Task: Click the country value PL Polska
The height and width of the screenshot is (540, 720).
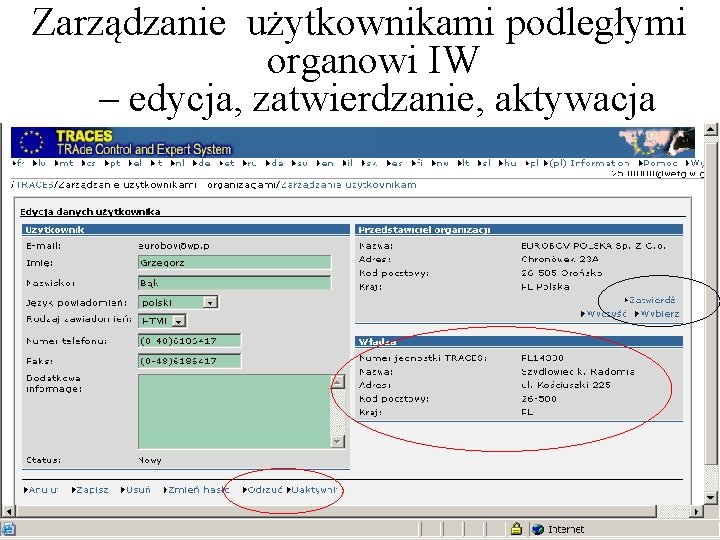Action: [x=545, y=287]
